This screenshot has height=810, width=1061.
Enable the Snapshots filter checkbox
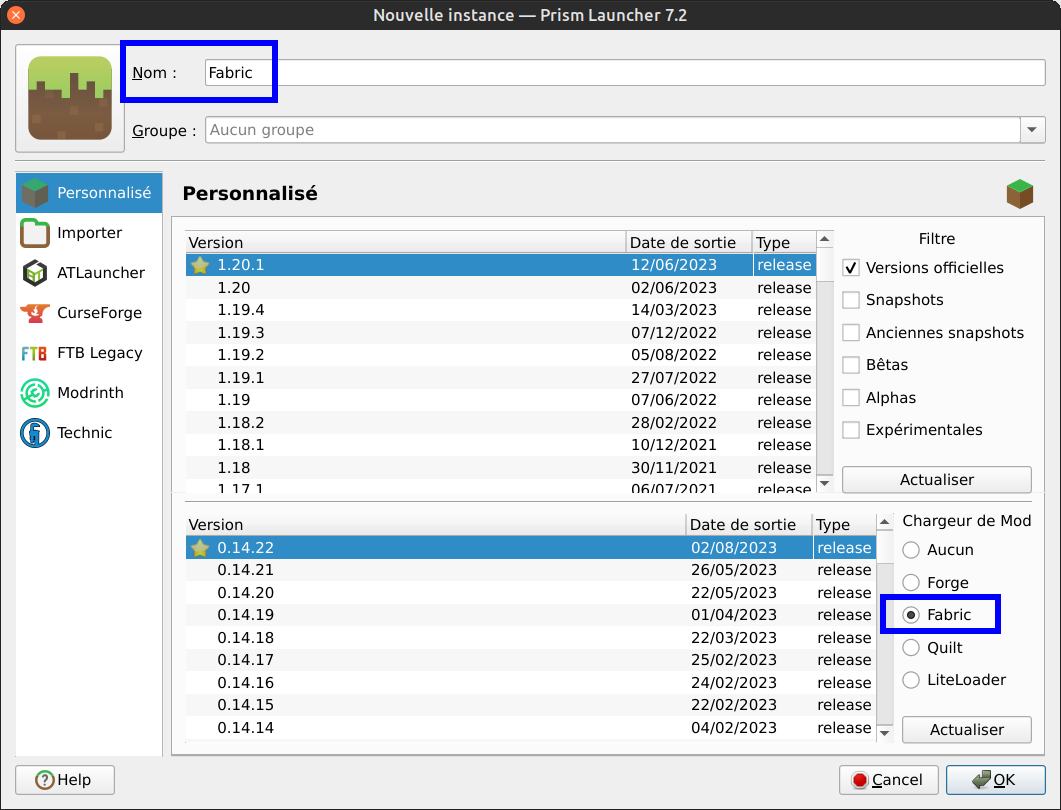pyautogui.click(x=851, y=300)
